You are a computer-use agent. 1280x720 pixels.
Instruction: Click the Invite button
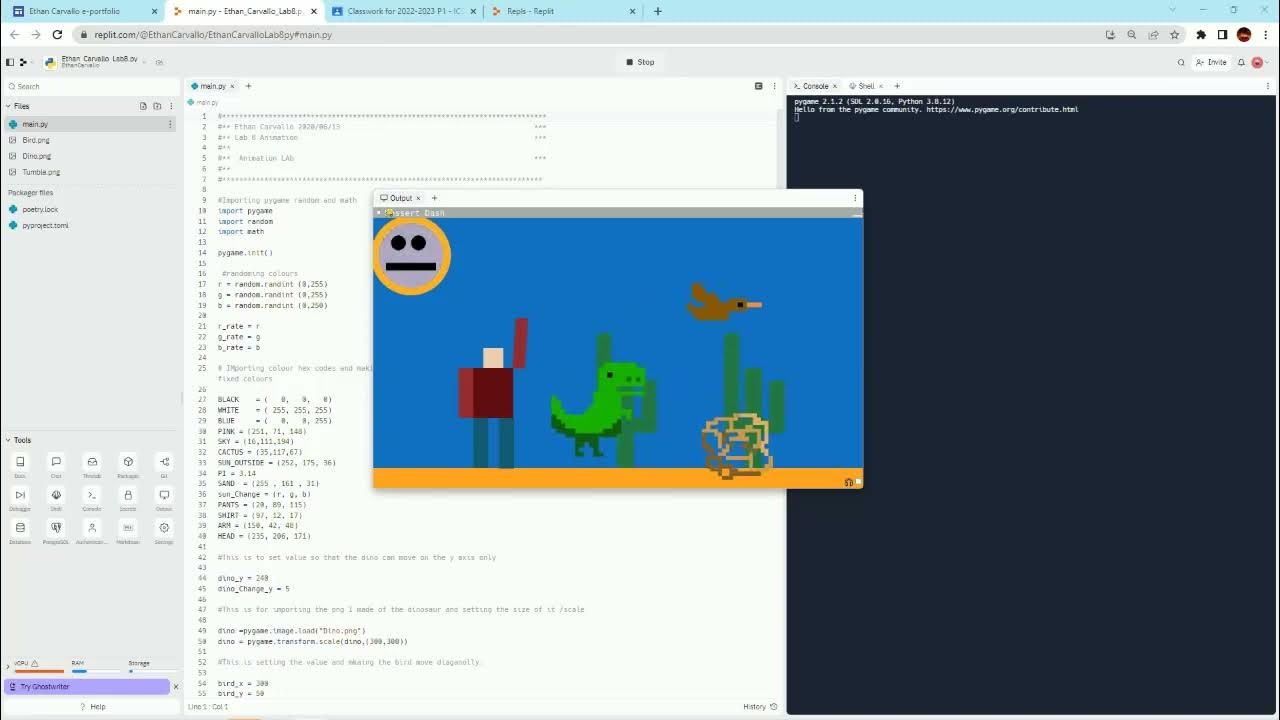[x=1211, y=62]
